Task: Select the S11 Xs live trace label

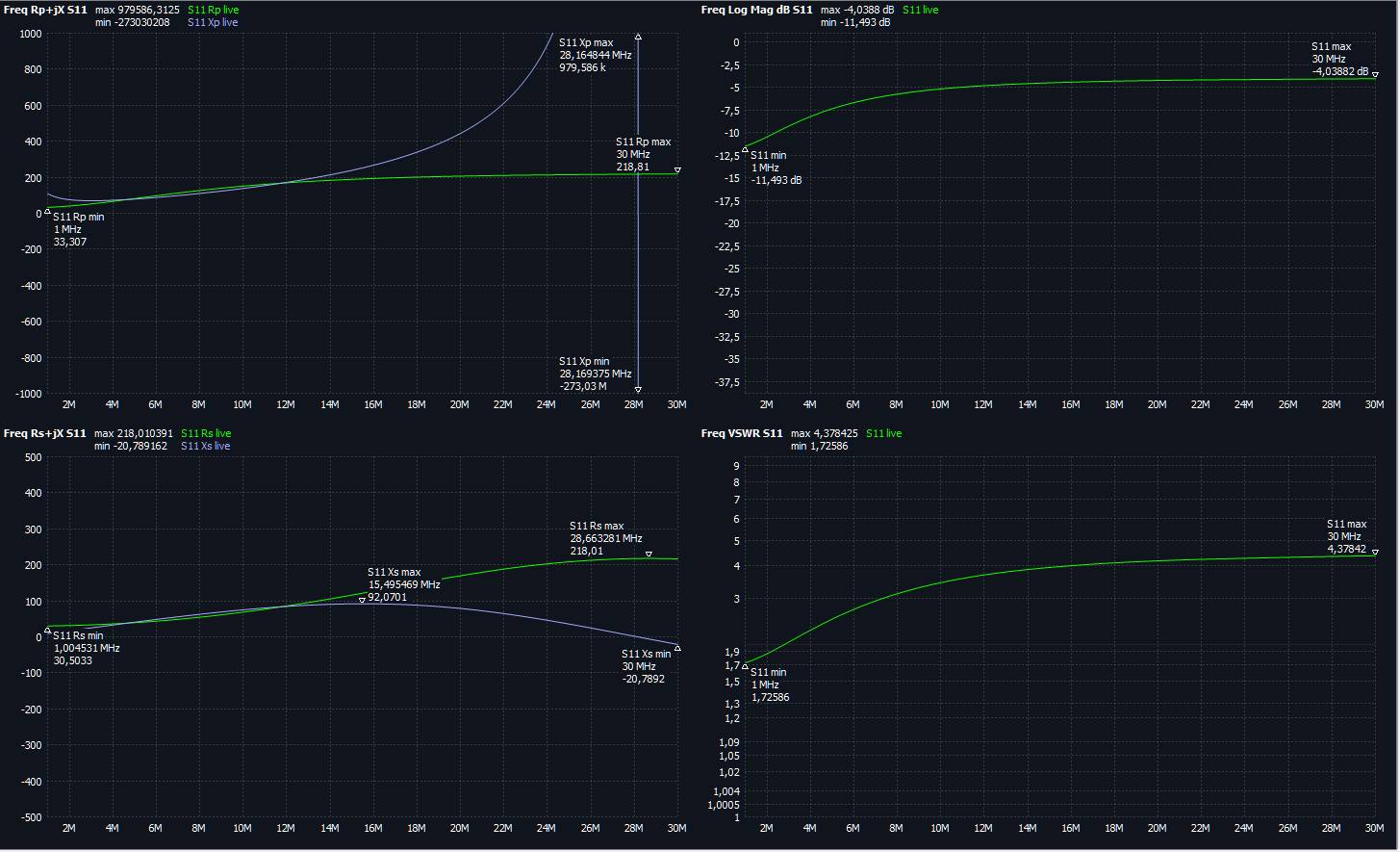Action: 206,446
